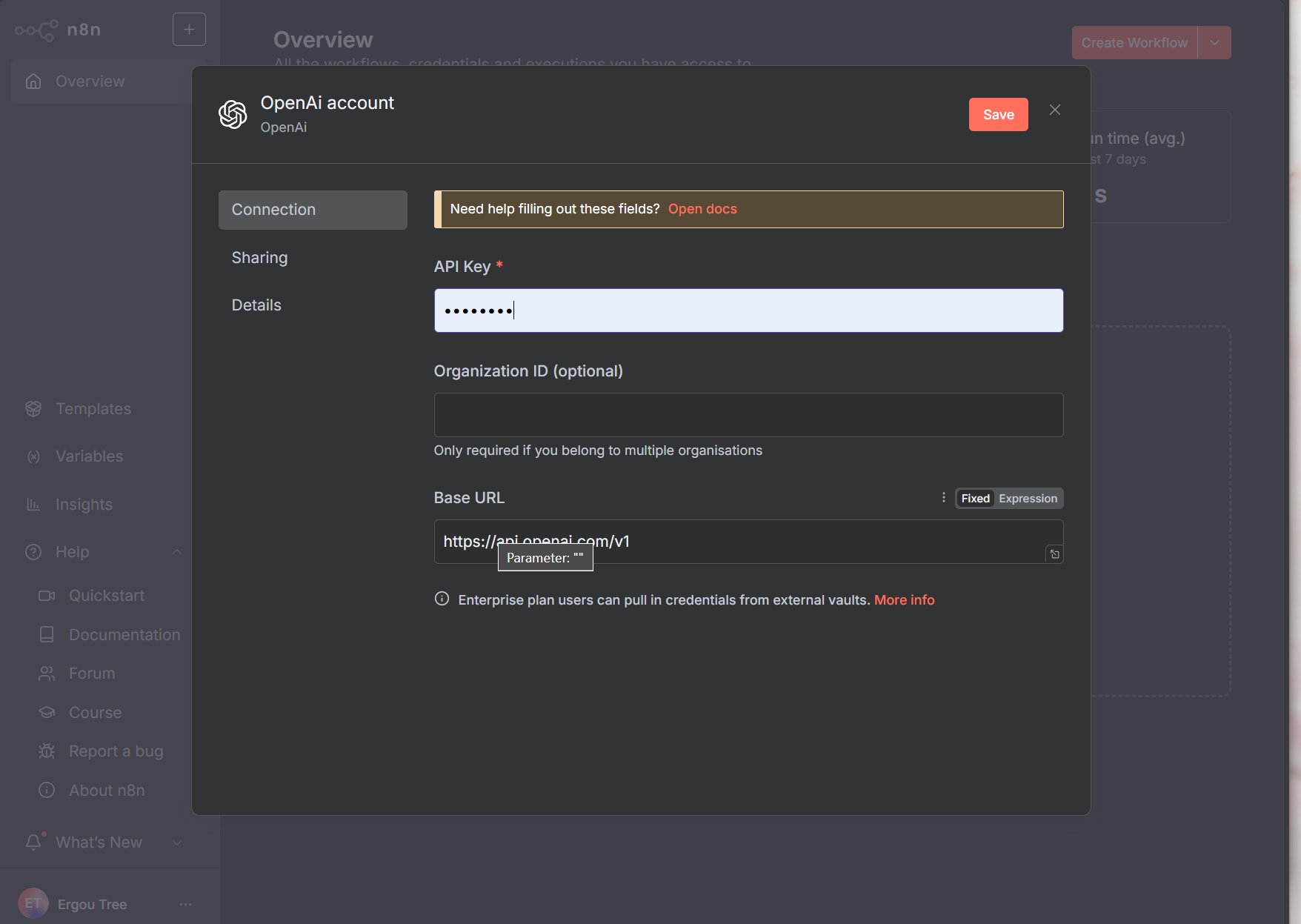1301x924 pixels.
Task: Click the expand editor icon in Base URL field
Action: 1054,554
